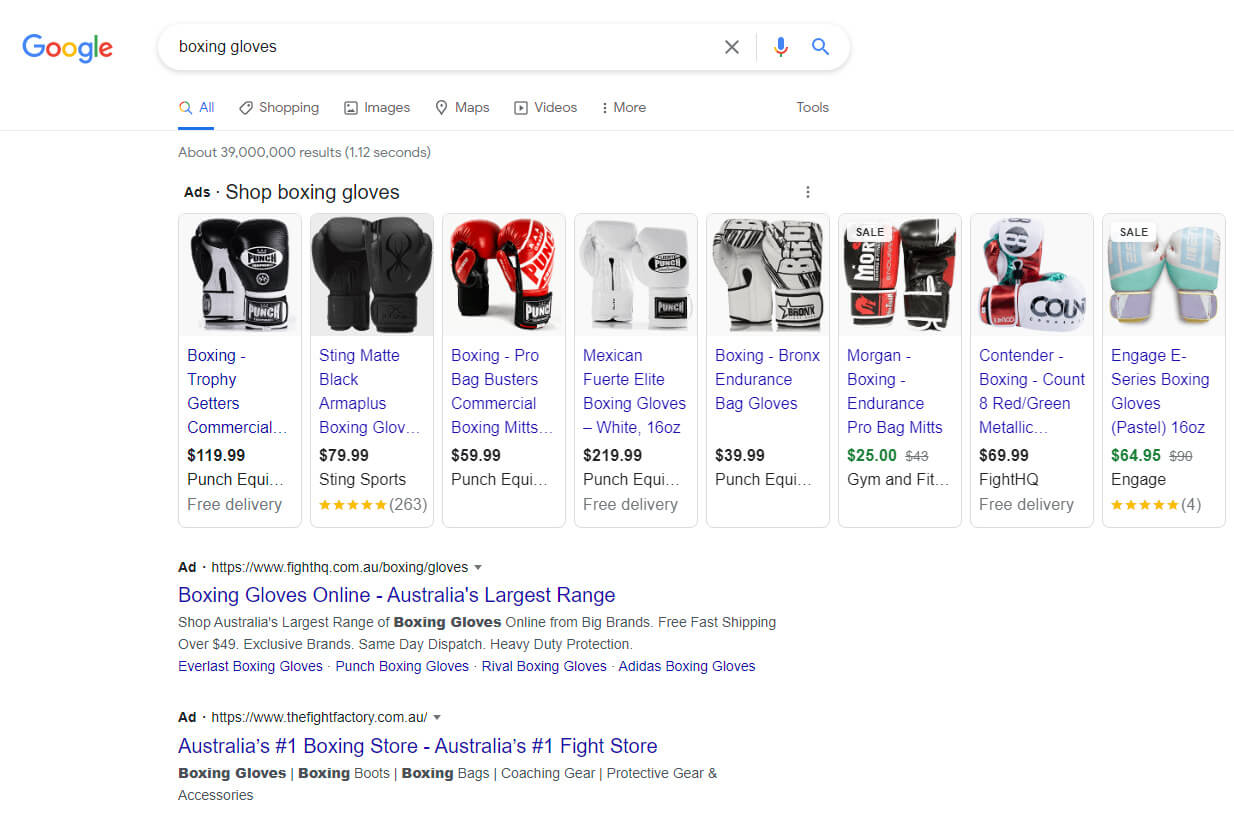Viewport: 1234px width, 814px height.
Task: Click the $64.95 sale price
Action: [x=1136, y=455]
